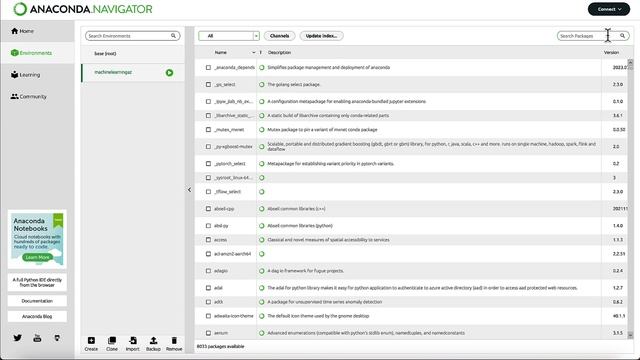Check the adal package checkbox
Image resolution: width=640 pixels, height=360 pixels.
(x=208, y=288)
